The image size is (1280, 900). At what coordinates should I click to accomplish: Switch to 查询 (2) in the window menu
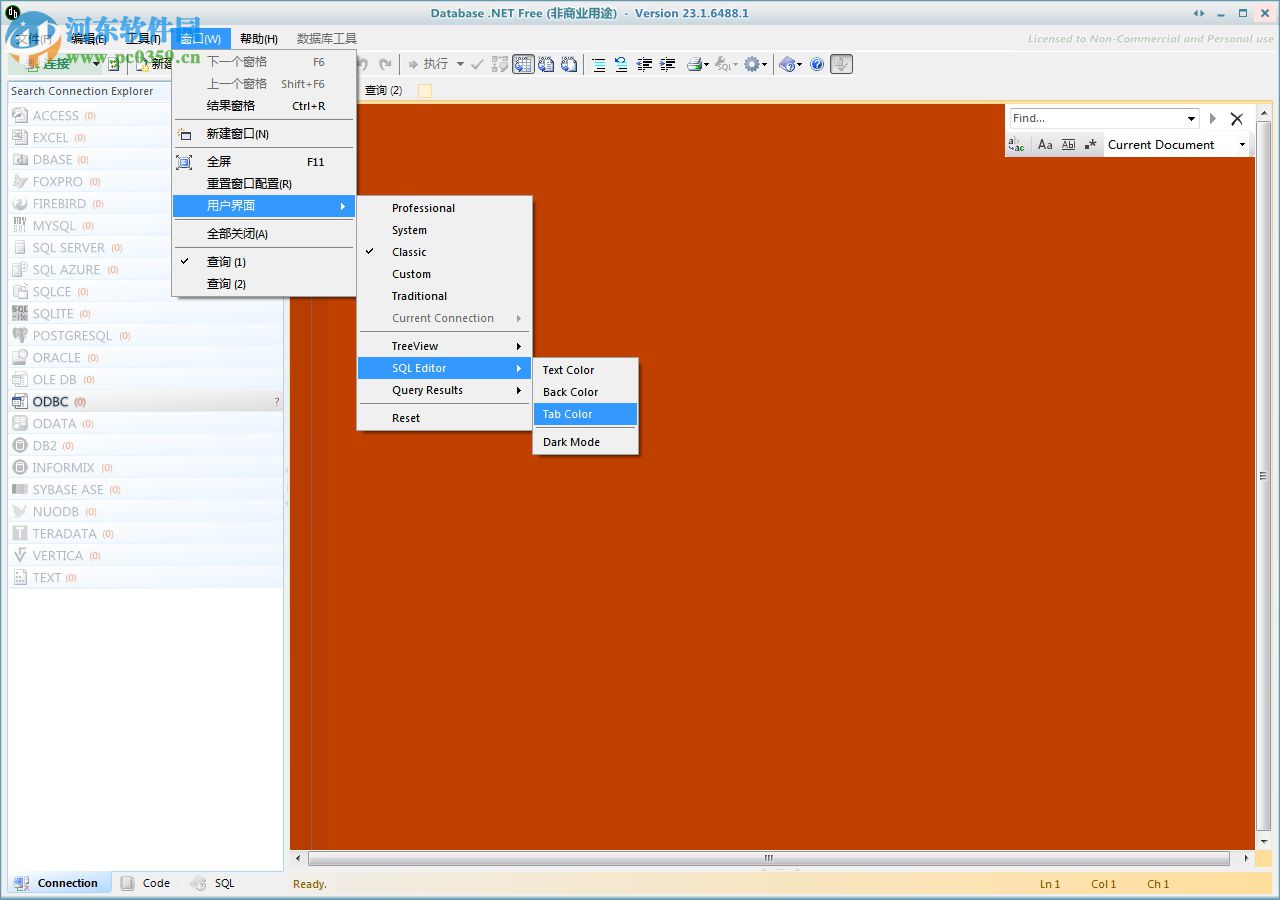point(264,284)
